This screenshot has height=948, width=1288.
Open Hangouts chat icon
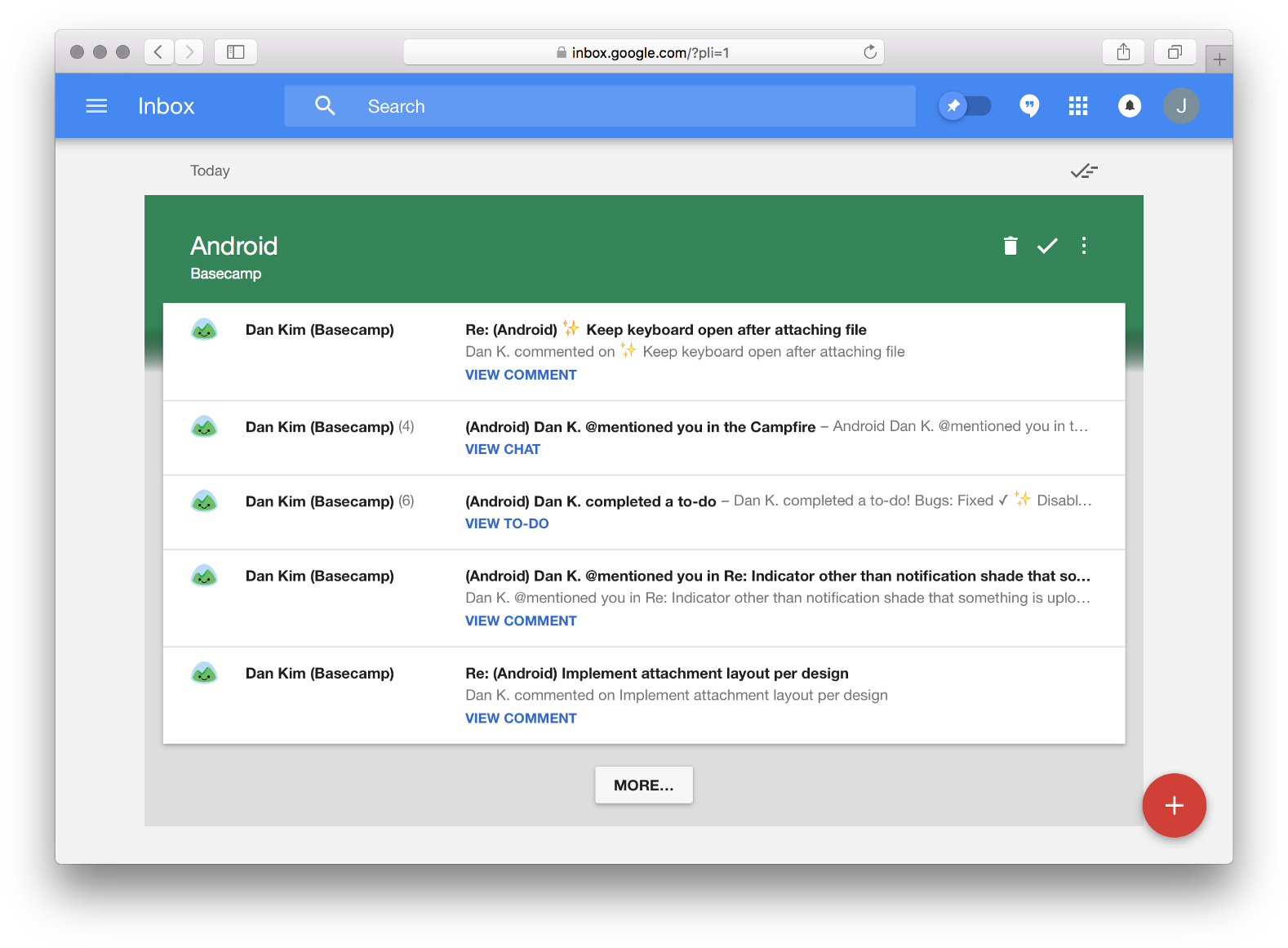click(1029, 106)
